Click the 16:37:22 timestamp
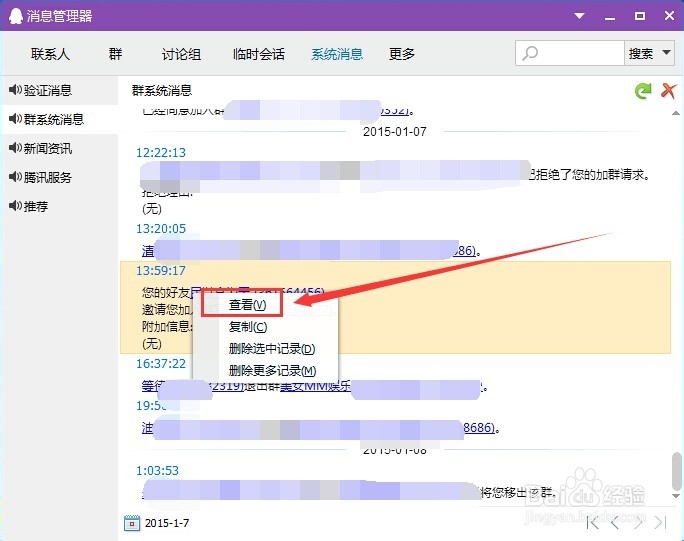Screen dimensions: 684x541 point(161,363)
